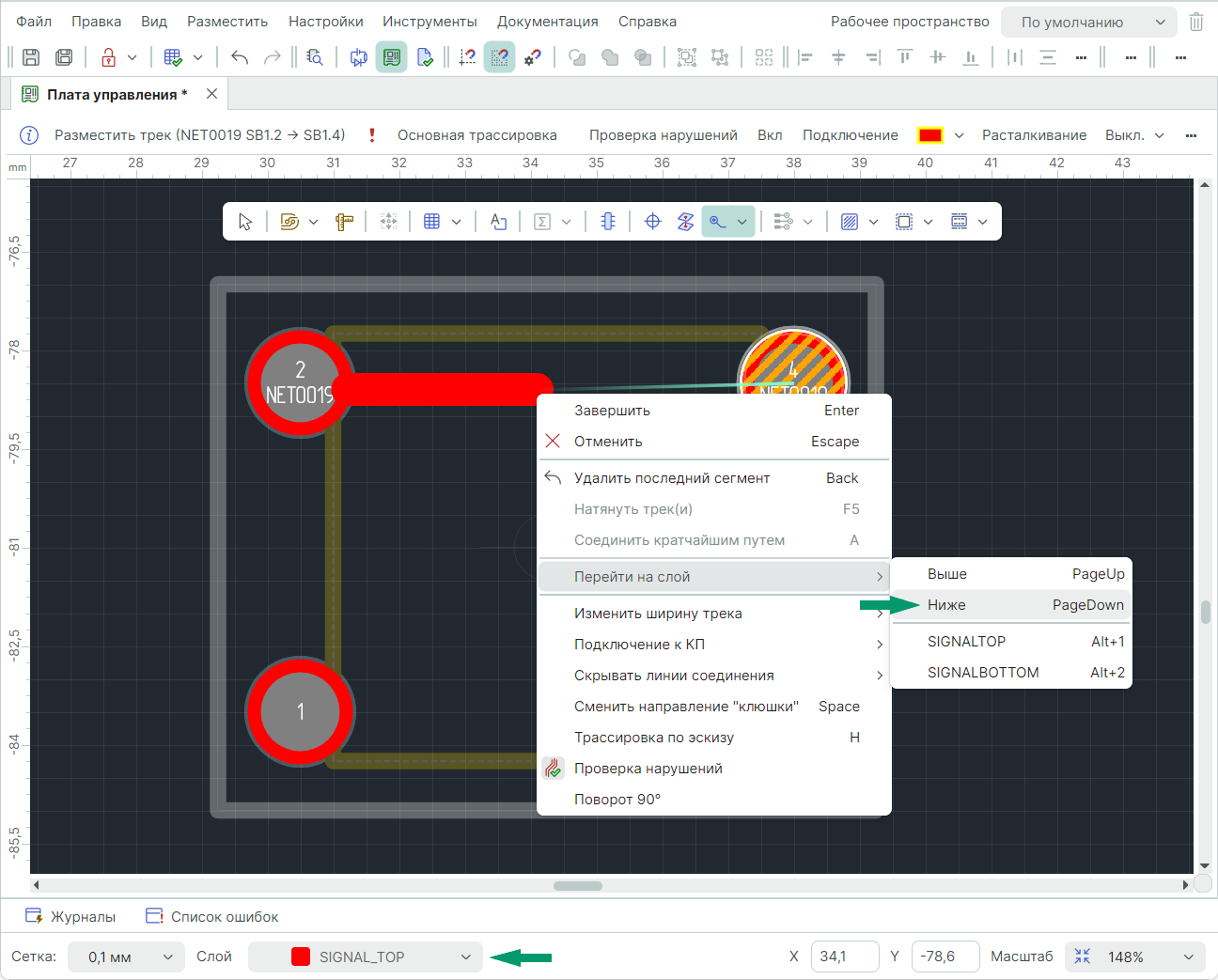Open the Журналы panel
1218x980 pixels.
tap(71, 916)
